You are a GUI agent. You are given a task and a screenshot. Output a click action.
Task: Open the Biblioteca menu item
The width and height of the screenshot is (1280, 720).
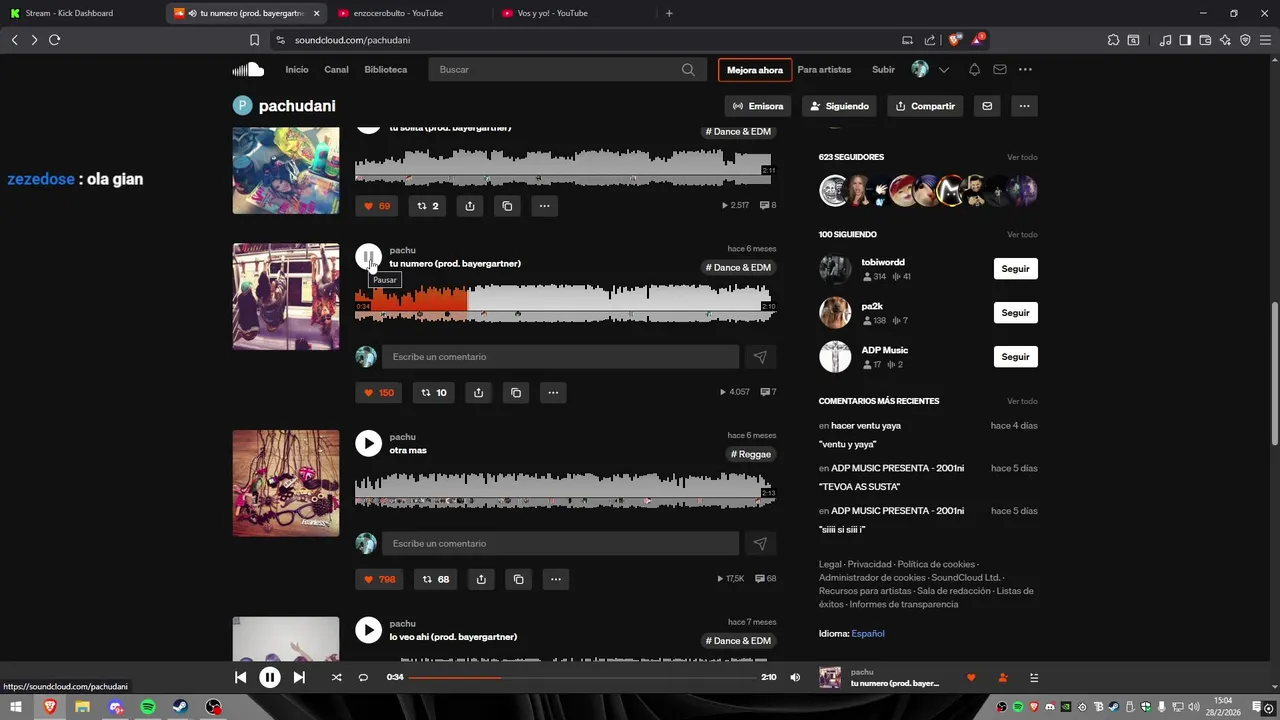pyautogui.click(x=386, y=69)
